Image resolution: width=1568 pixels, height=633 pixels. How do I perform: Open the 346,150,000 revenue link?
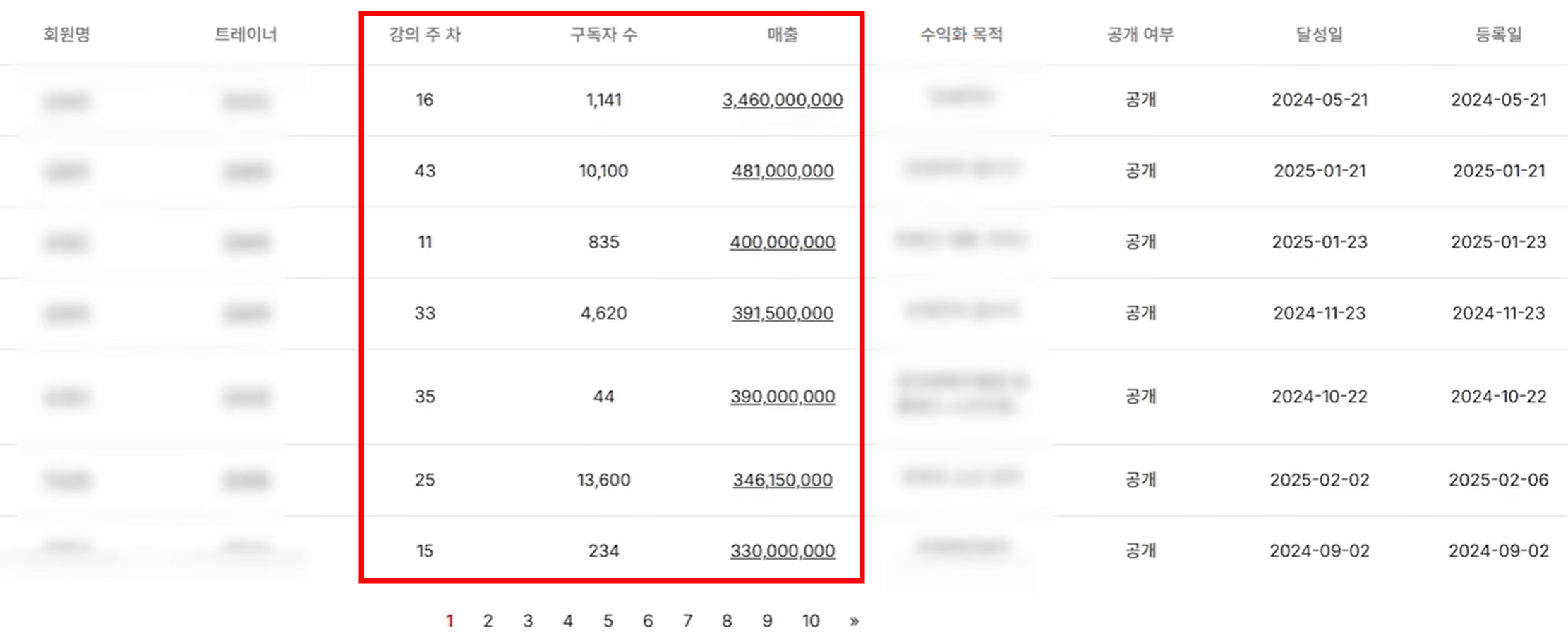click(782, 480)
